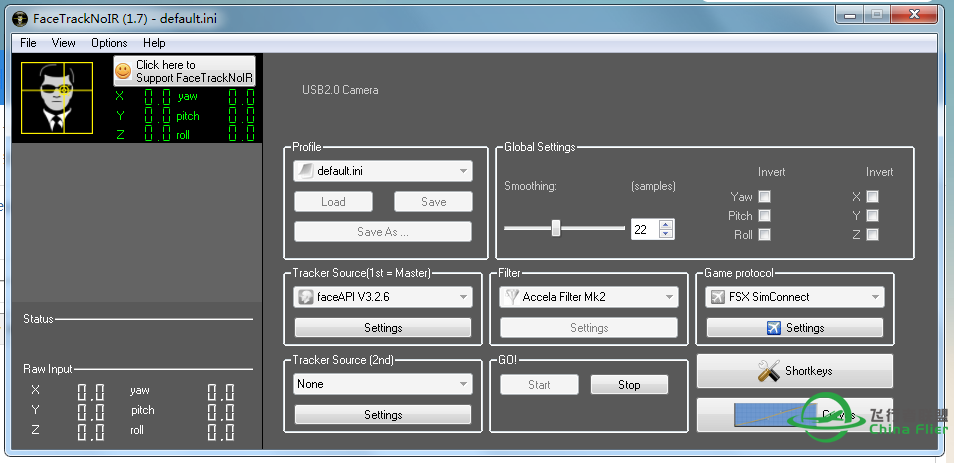The image size is (954, 463).
Task: Expand the Profile default.ini dropdown
Action: click(463, 171)
